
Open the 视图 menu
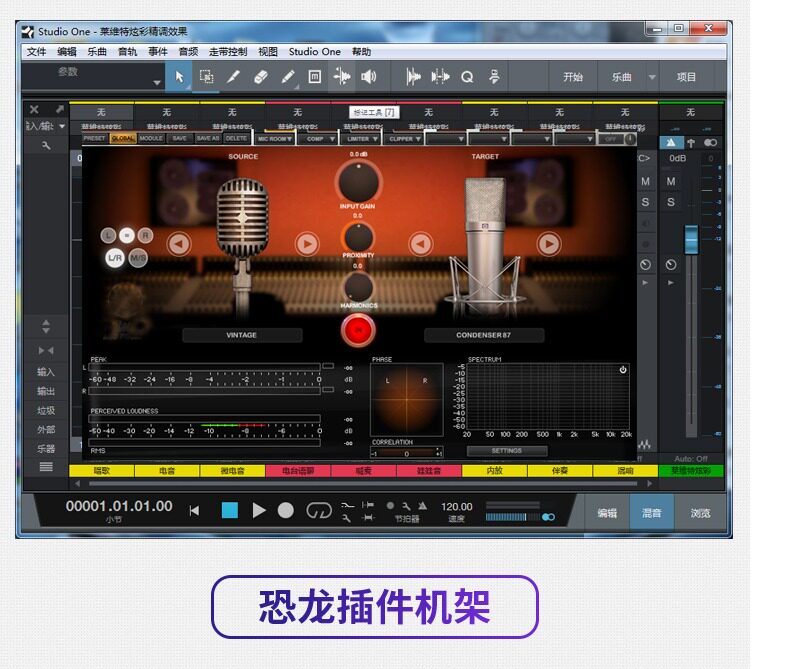tap(268, 51)
